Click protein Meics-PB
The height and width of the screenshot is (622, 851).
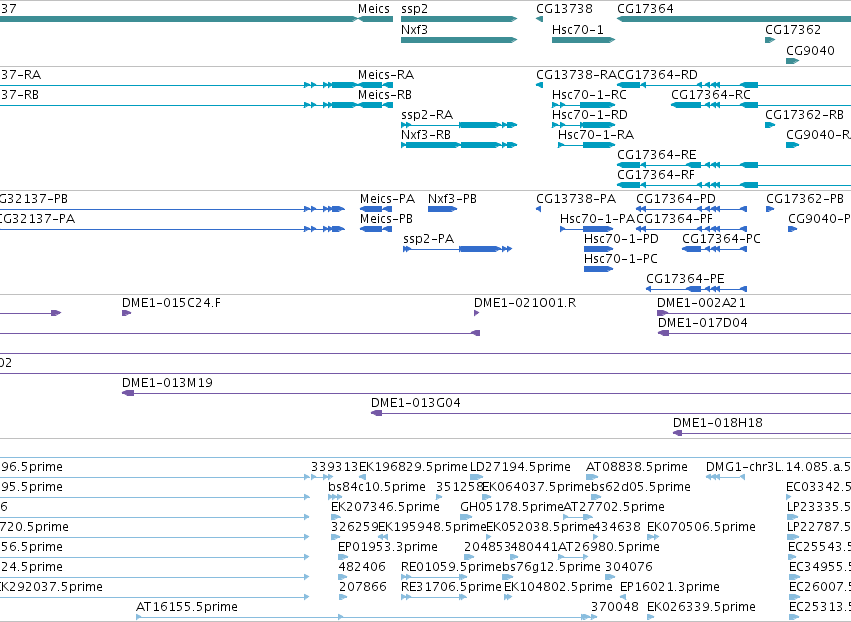pyautogui.click(x=386, y=219)
